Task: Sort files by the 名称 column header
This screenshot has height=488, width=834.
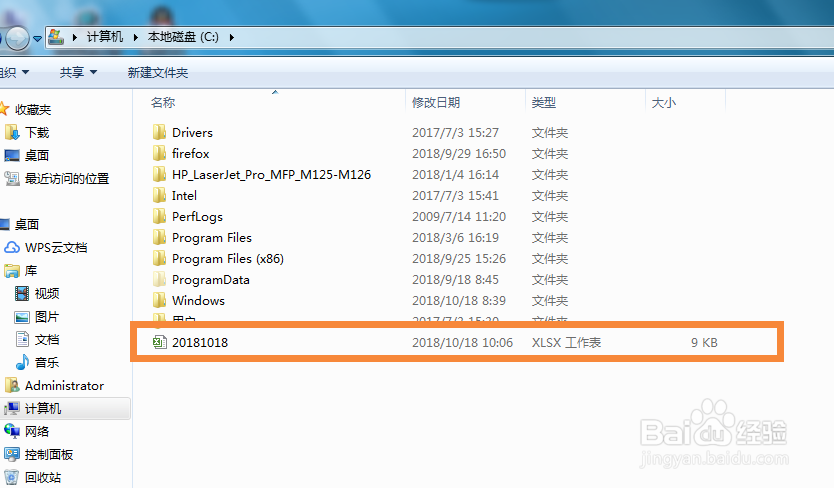Action: coord(163,102)
